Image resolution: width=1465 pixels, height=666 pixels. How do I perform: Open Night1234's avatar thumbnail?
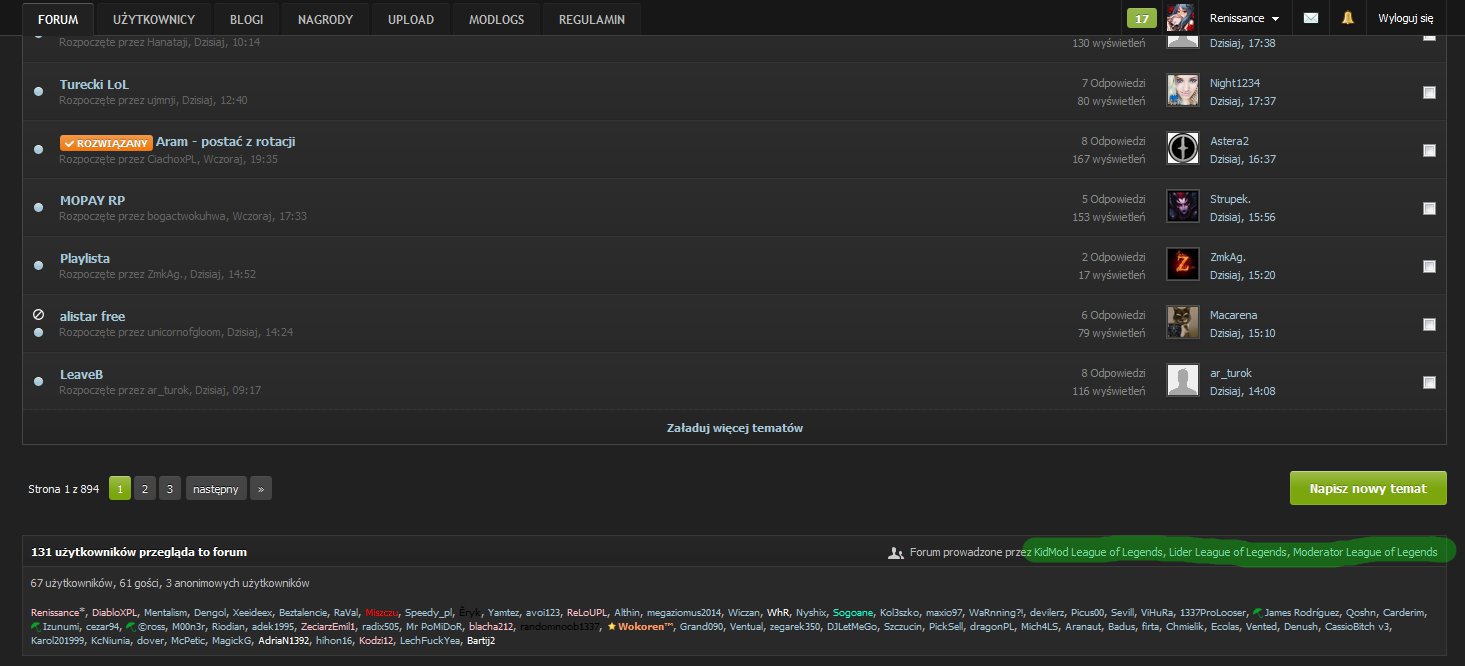point(1183,91)
